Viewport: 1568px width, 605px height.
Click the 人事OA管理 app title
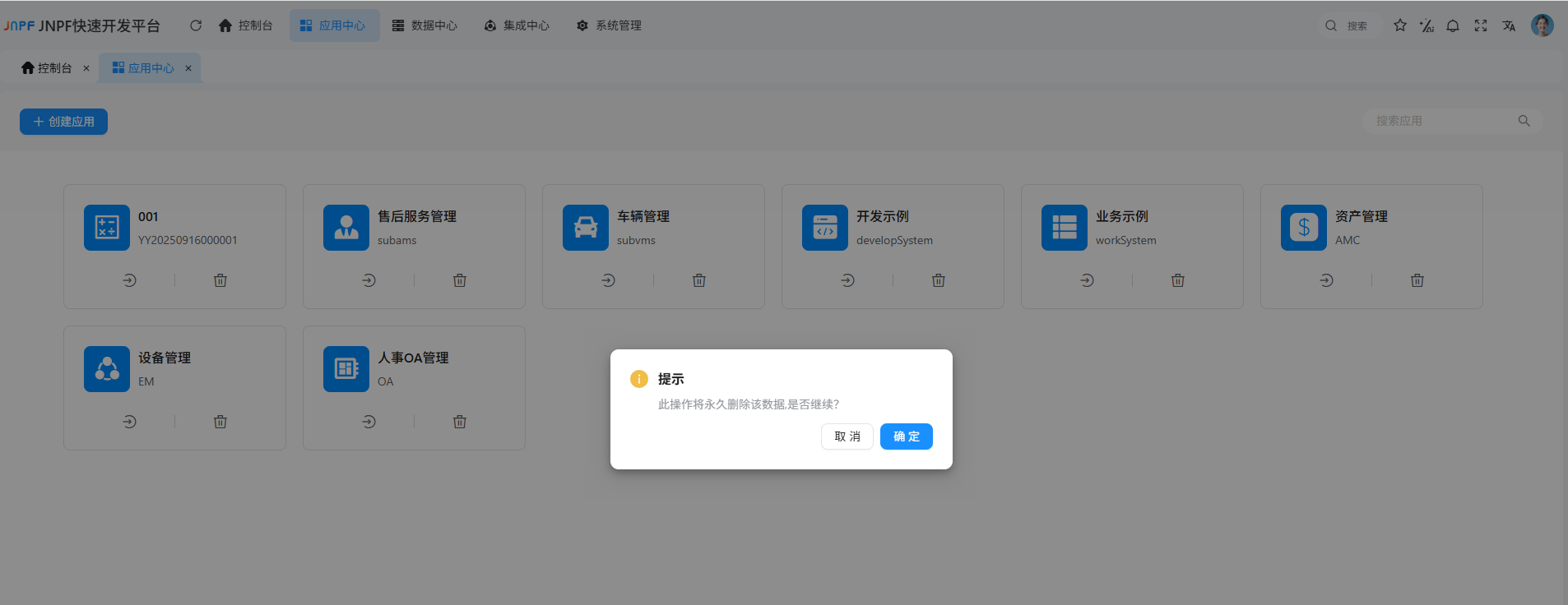click(413, 358)
